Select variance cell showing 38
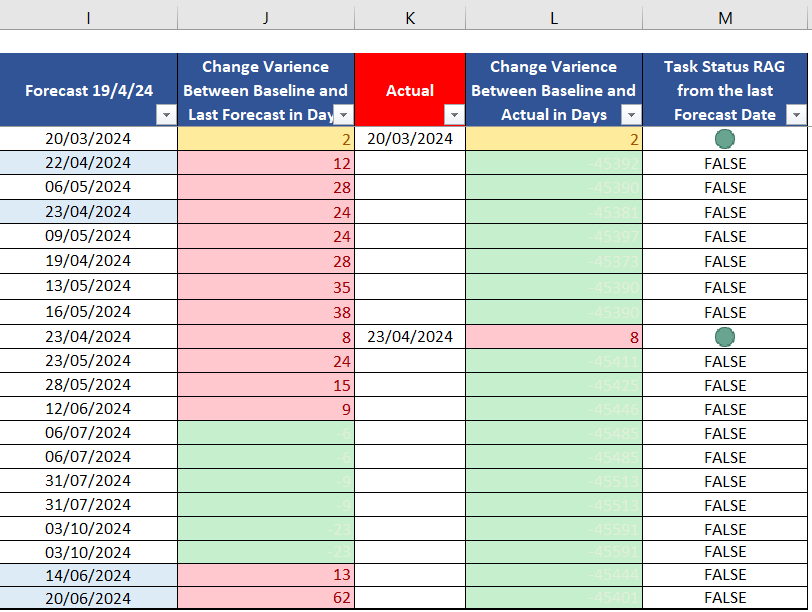This screenshot has width=812, height=612. pyautogui.click(x=266, y=312)
